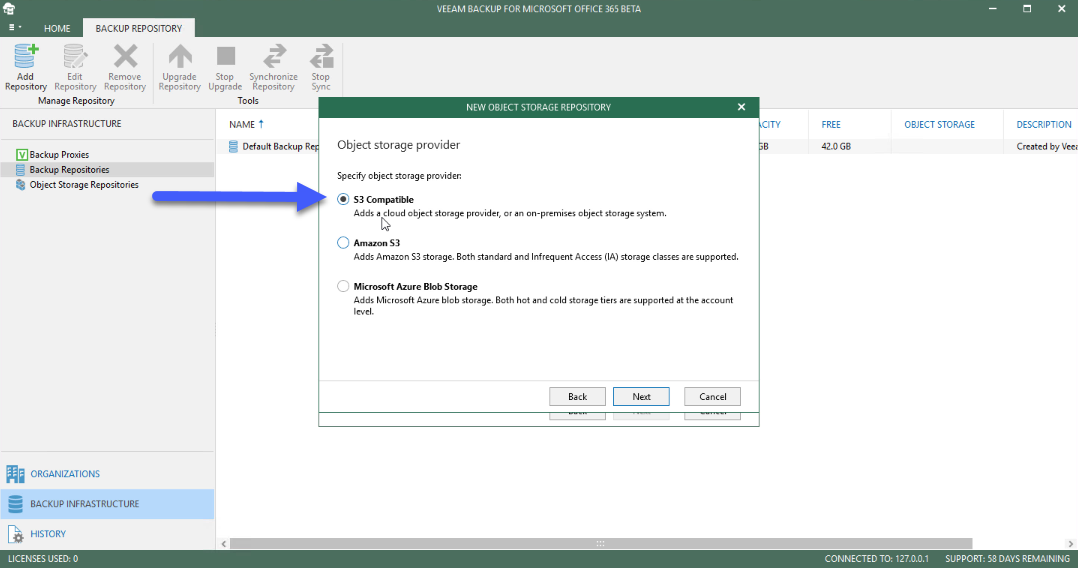Click the Next button in the wizard
1078x568 pixels.
641,397
